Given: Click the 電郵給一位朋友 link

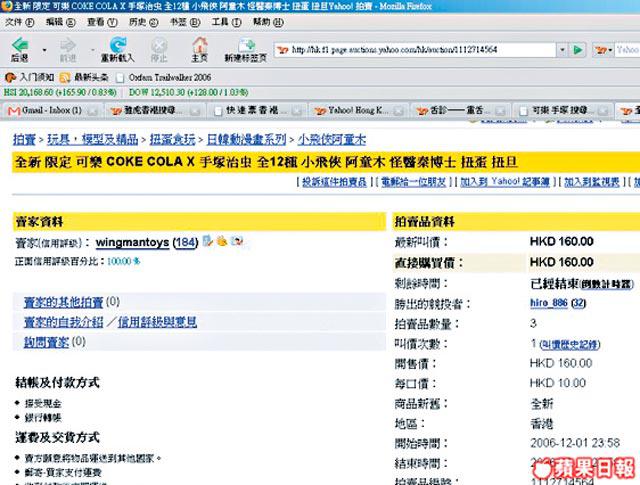Looking at the screenshot, I should [413, 182].
